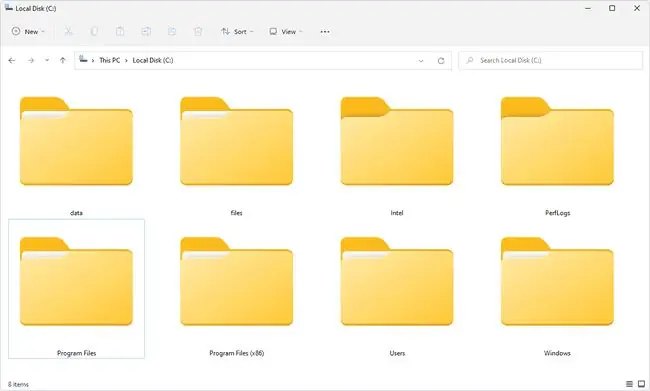Viewport: 650px width, 391px height.
Task: Expand the chevron between This PC and Local Disk
Action: [126, 61]
